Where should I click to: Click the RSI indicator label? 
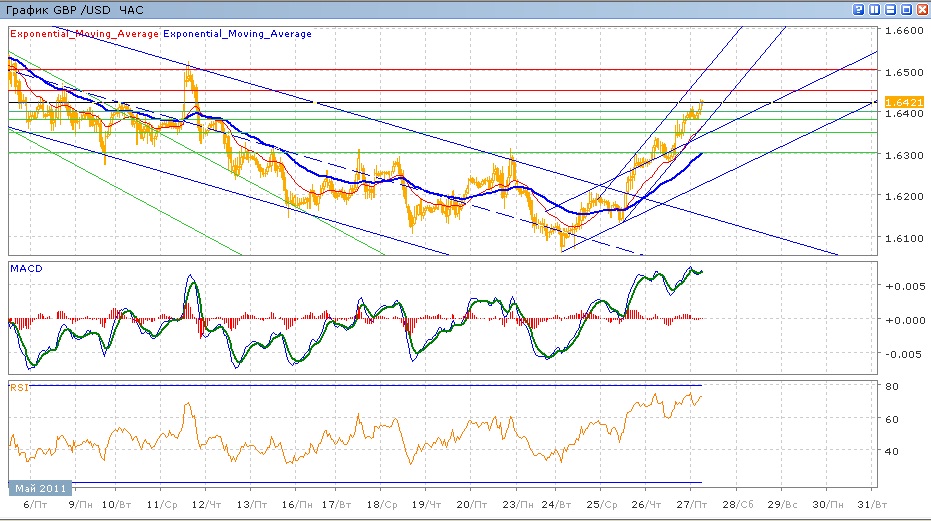click(19, 387)
